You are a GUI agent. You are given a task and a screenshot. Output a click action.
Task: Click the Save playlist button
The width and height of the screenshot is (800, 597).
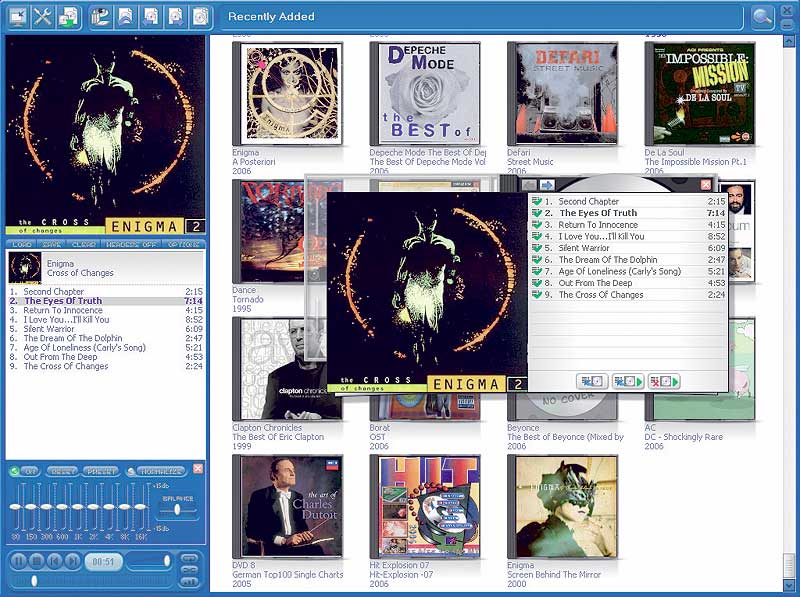tap(52, 244)
